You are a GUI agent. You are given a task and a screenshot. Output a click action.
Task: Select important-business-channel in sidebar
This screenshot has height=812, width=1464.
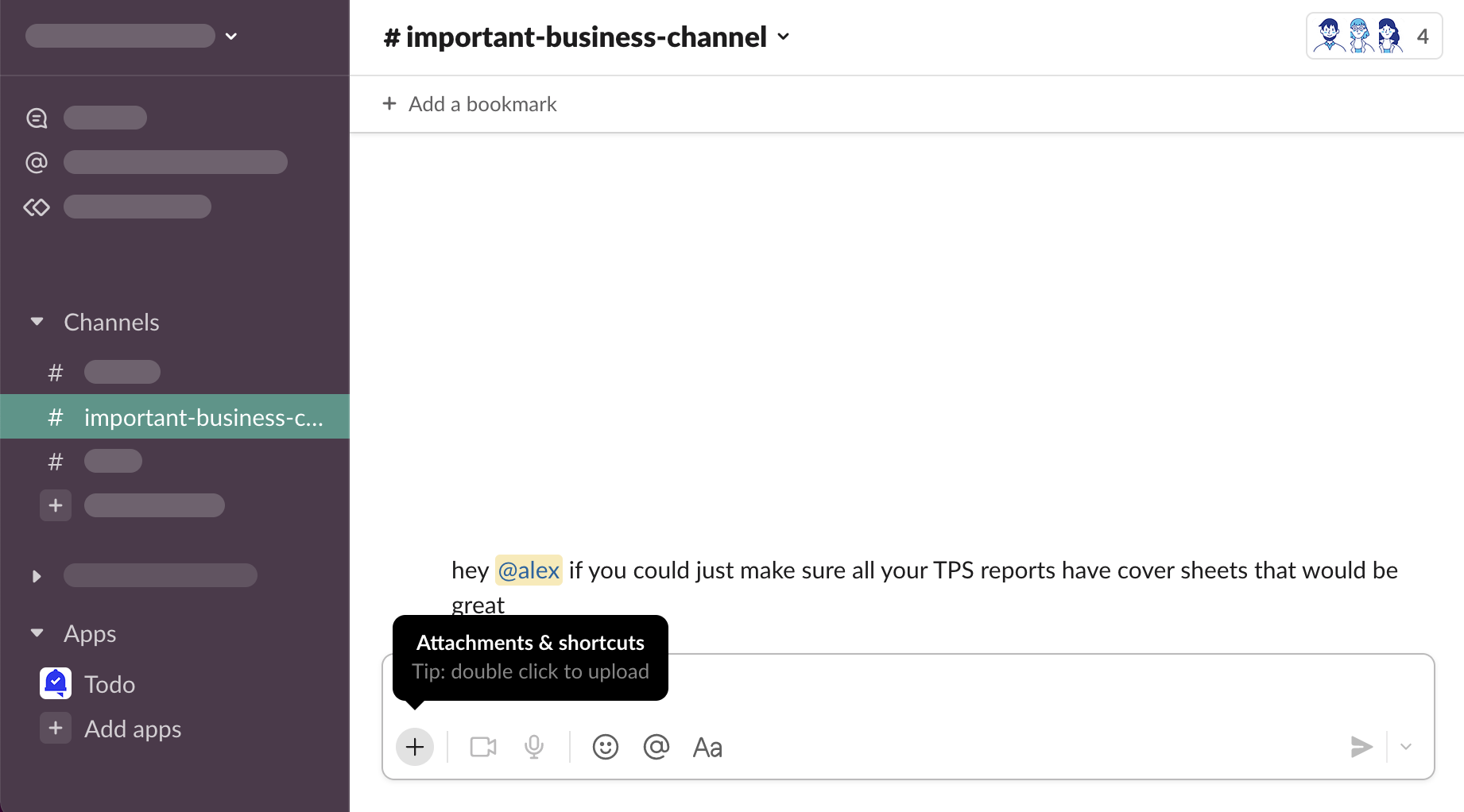point(203,417)
